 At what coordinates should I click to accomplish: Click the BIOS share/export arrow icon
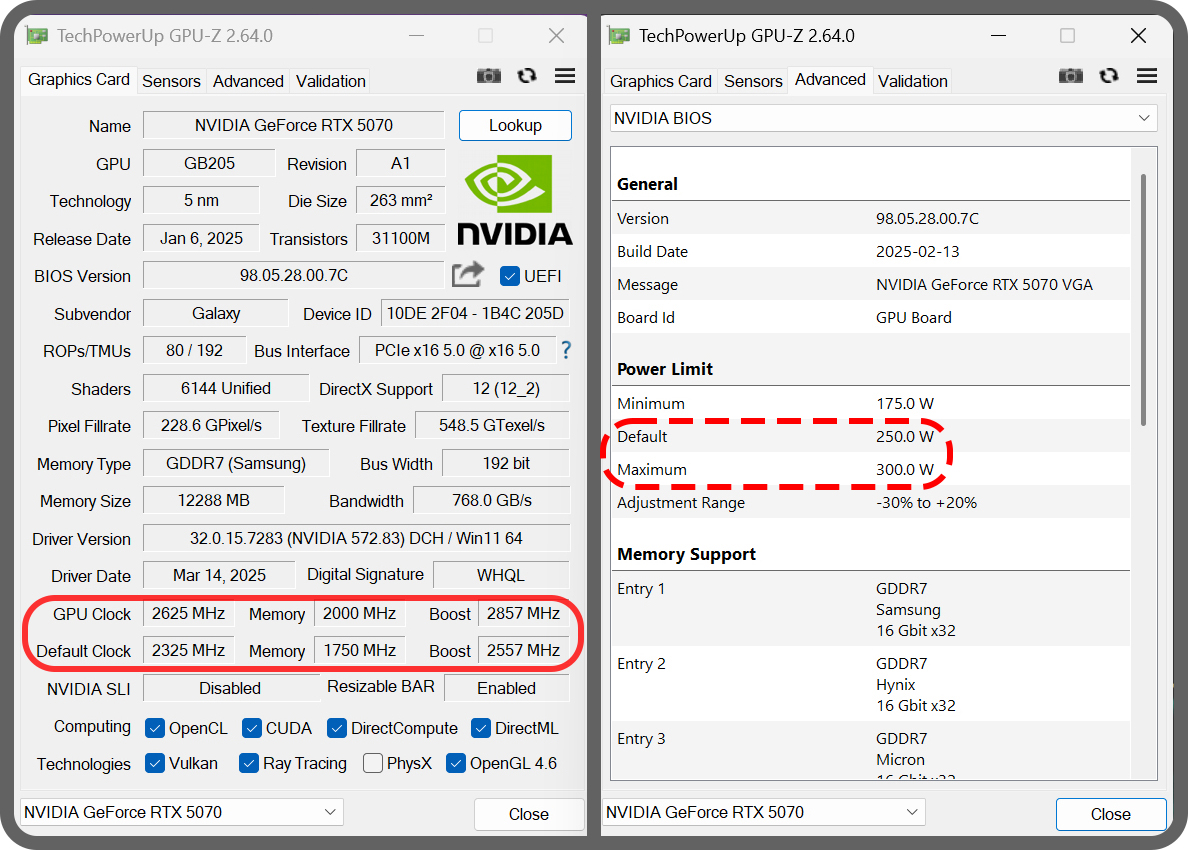[467, 274]
